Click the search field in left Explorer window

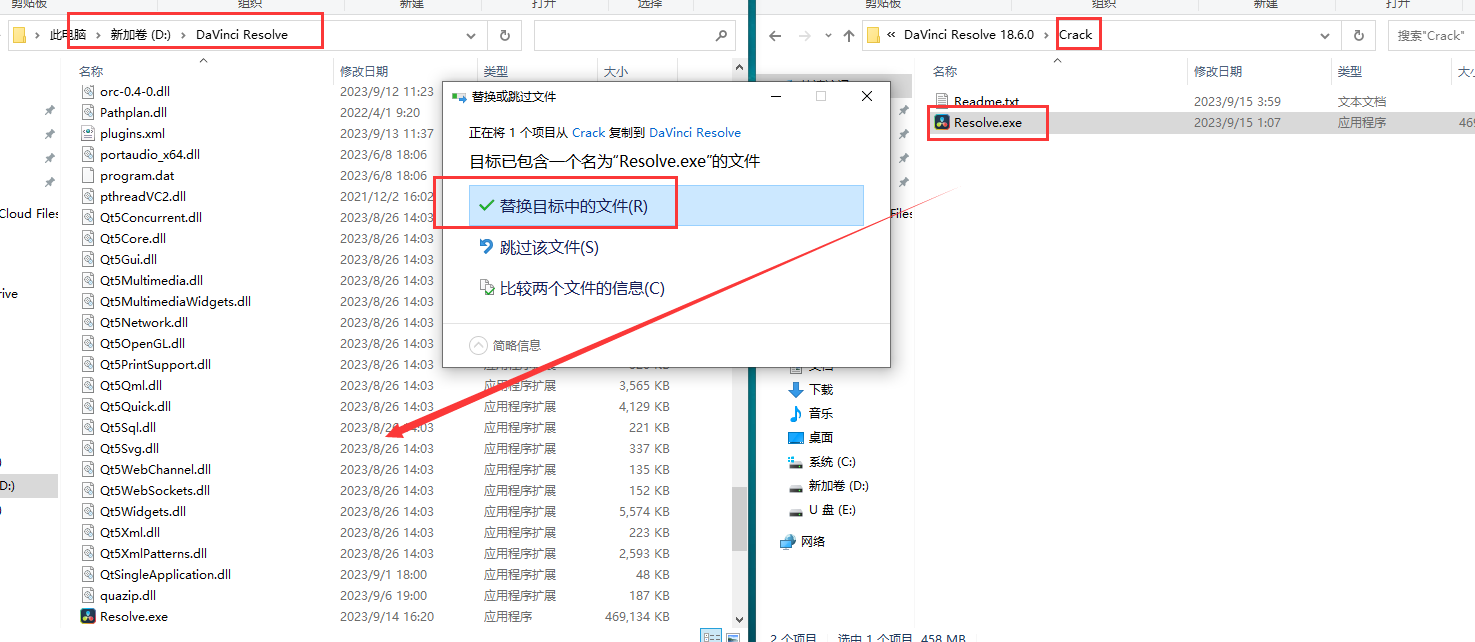click(x=635, y=35)
